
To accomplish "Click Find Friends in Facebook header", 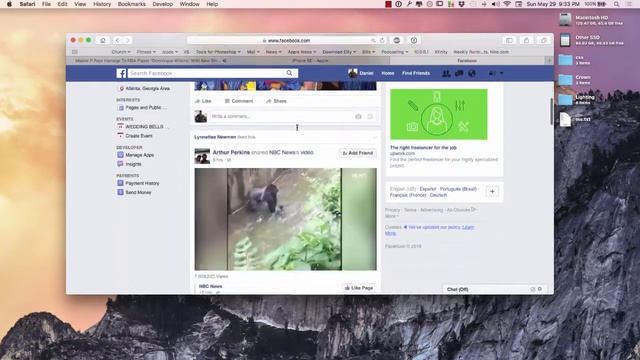I will (416, 73).
